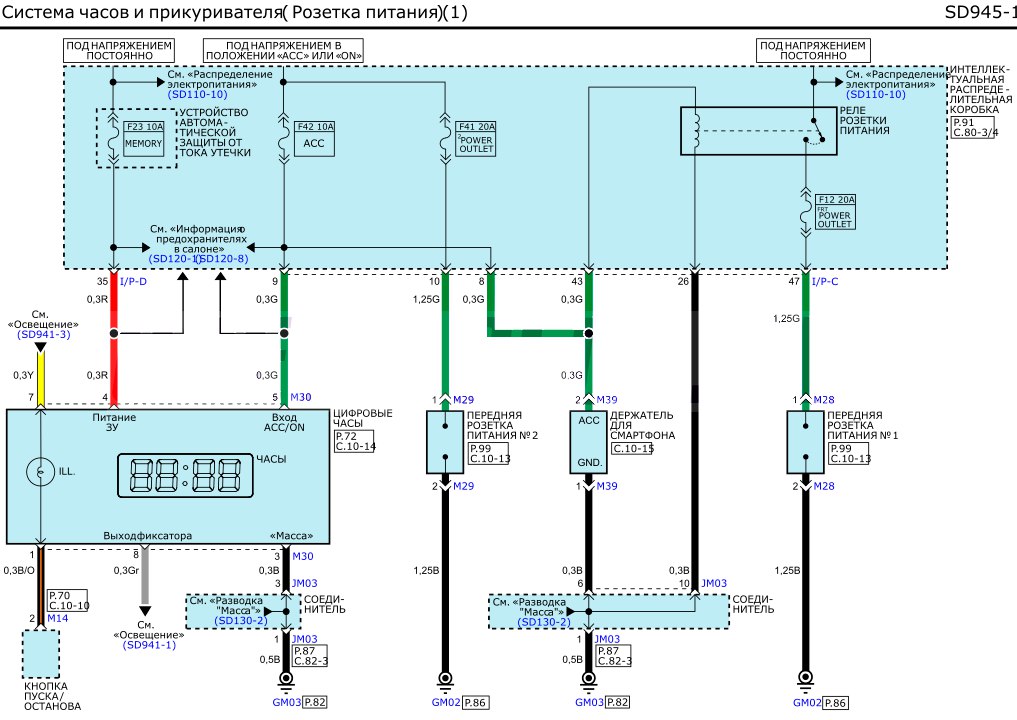Click the ILL. lamp symbol in clock

[42, 470]
